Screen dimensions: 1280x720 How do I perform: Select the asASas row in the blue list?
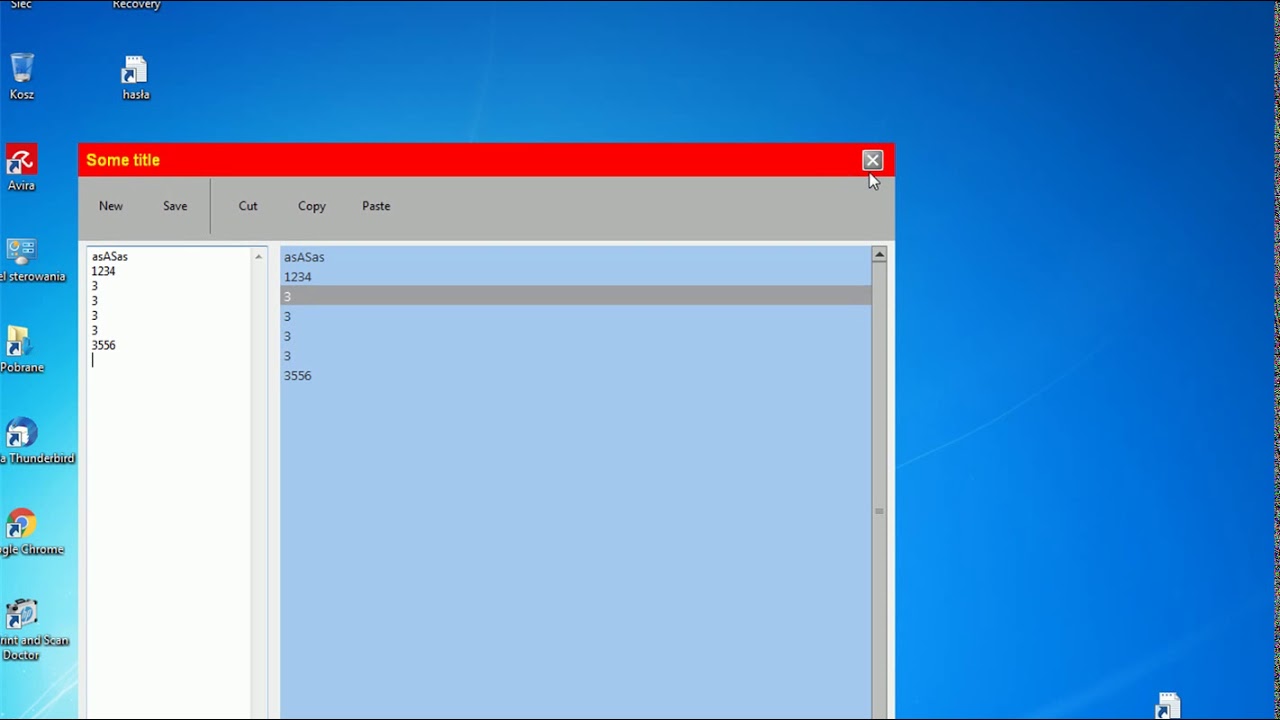pyautogui.click(x=575, y=257)
